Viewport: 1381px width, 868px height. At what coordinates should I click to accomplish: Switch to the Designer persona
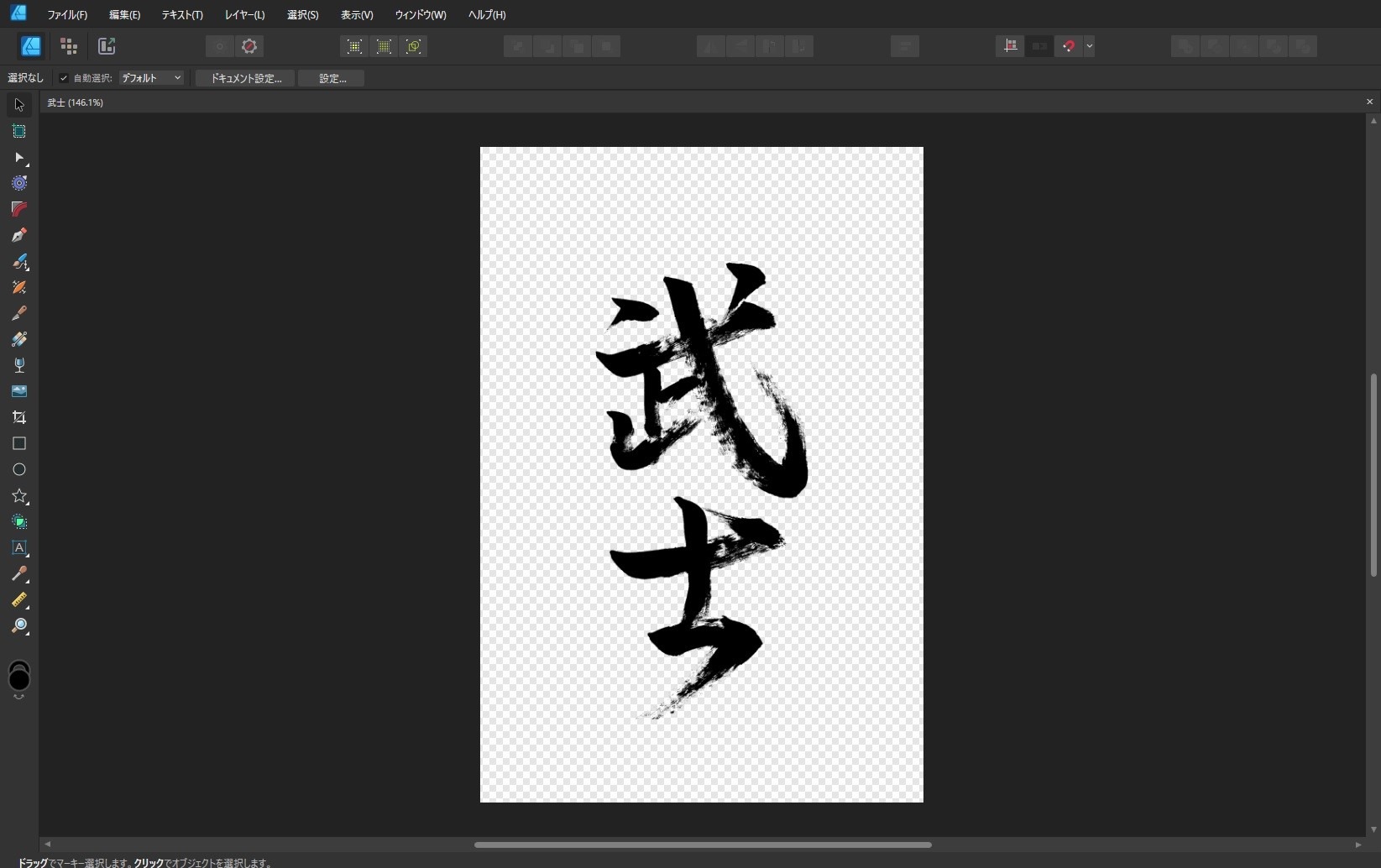tap(31, 46)
